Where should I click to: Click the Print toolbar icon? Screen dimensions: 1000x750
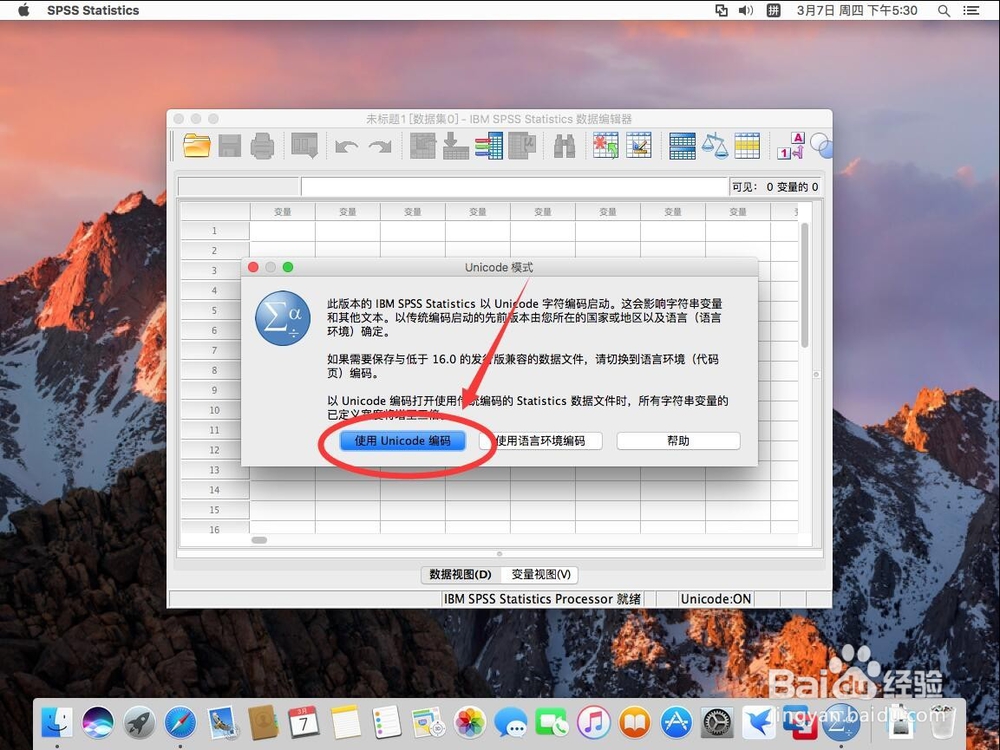click(x=262, y=146)
